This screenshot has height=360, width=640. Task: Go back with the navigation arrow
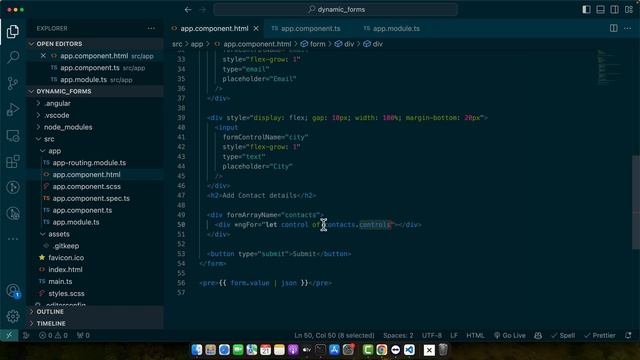point(188,9)
